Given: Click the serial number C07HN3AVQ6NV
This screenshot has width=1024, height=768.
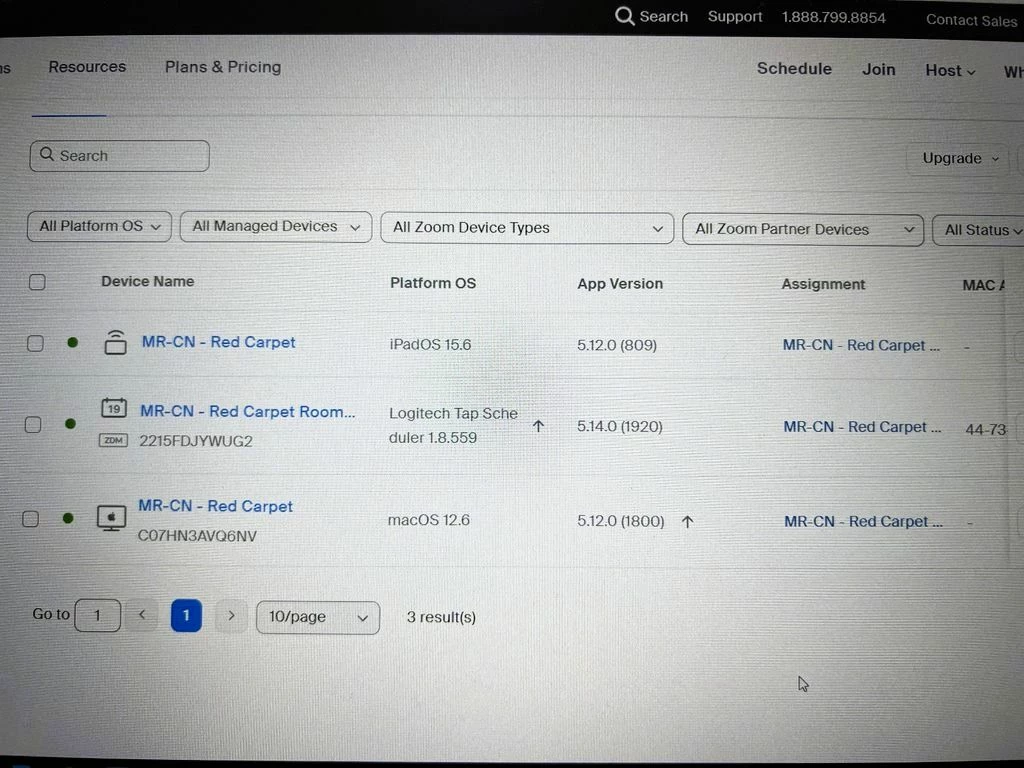Looking at the screenshot, I should coord(197,536).
